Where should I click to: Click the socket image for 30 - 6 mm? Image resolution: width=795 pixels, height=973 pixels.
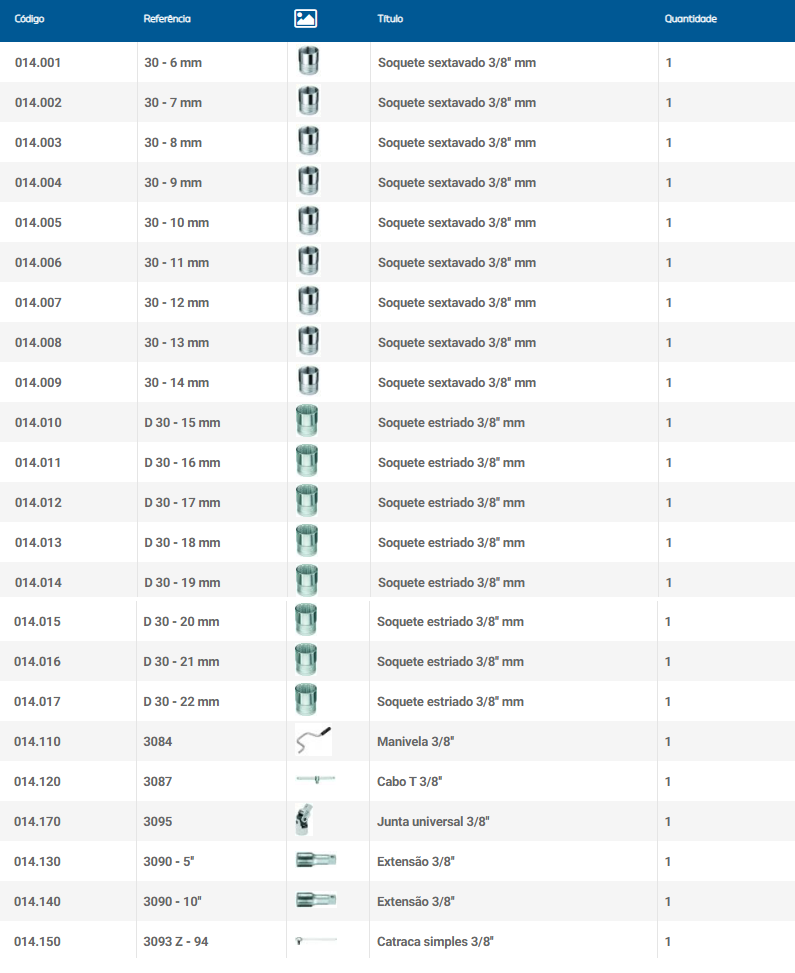[x=308, y=62]
